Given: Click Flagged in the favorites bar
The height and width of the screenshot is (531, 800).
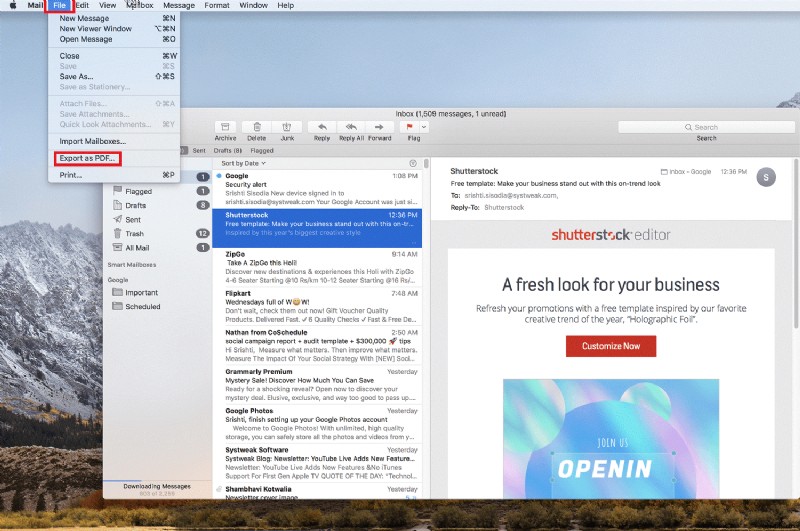Looking at the screenshot, I should 262,150.
